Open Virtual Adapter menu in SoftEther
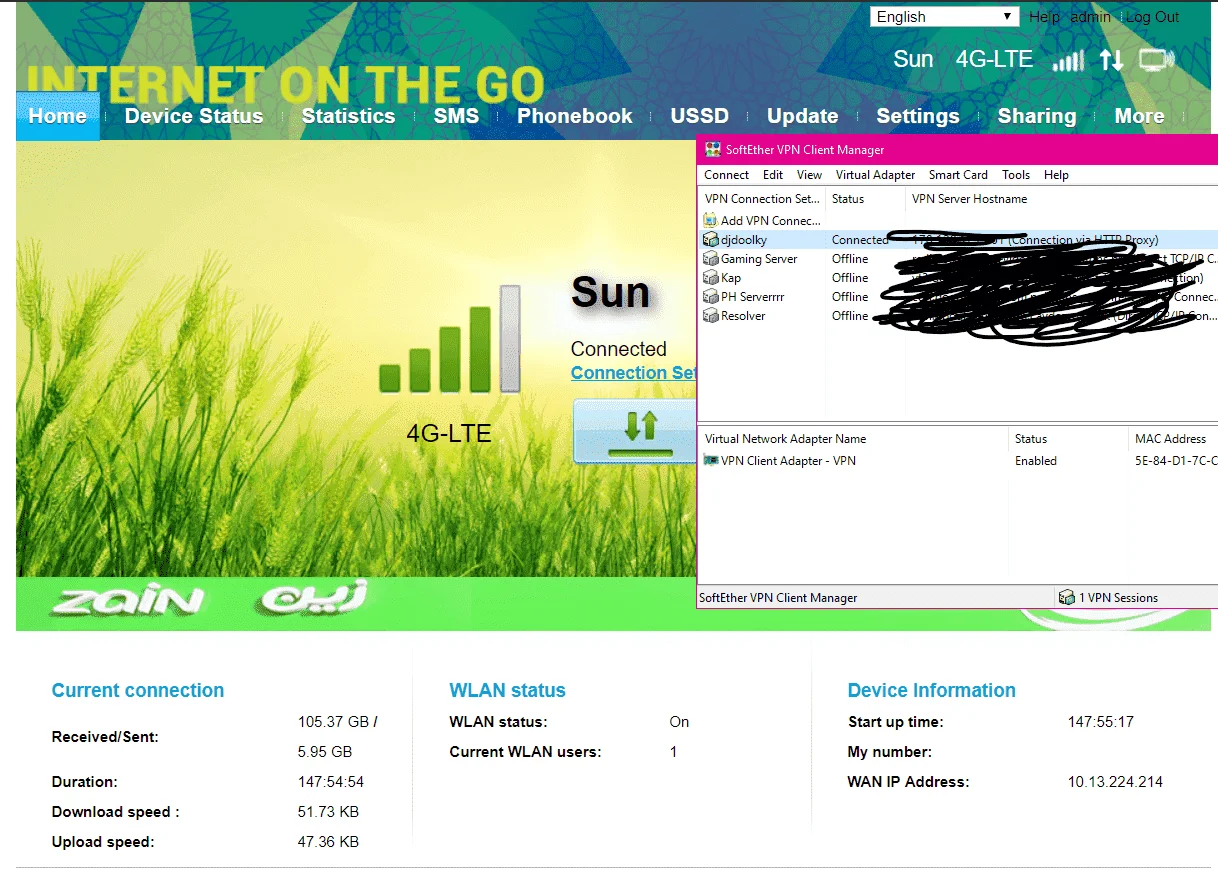Viewport: 1218px width, 870px height. click(875, 175)
